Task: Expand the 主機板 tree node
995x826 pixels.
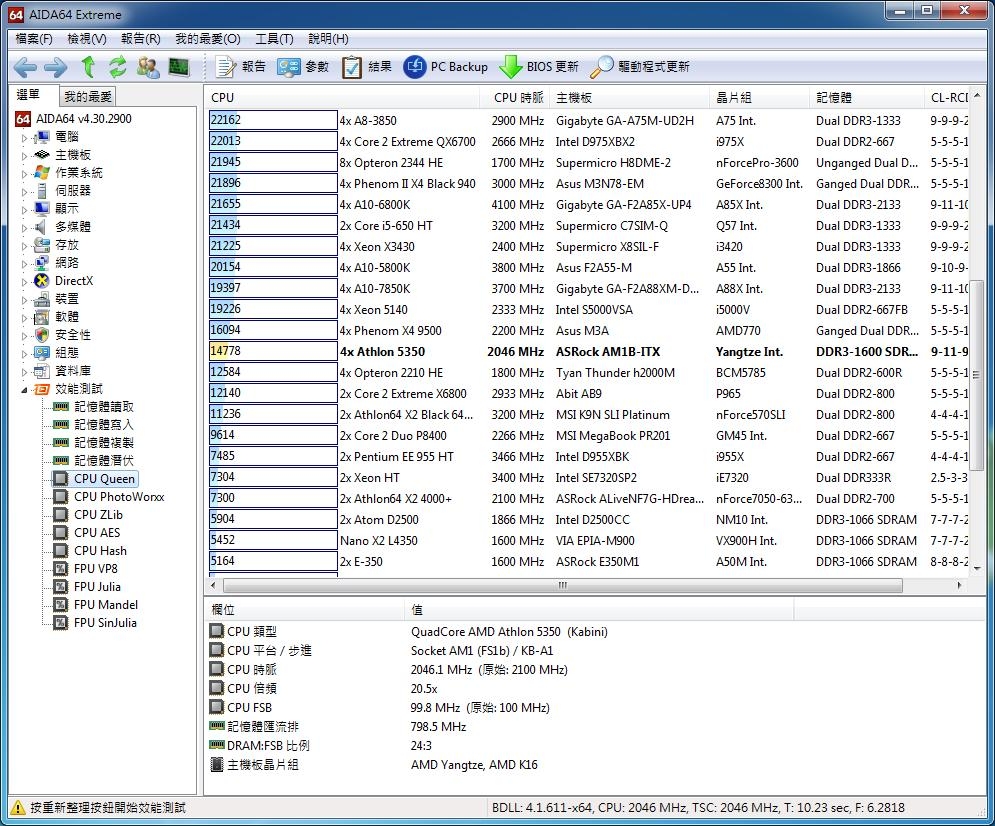Action: [x=24, y=155]
